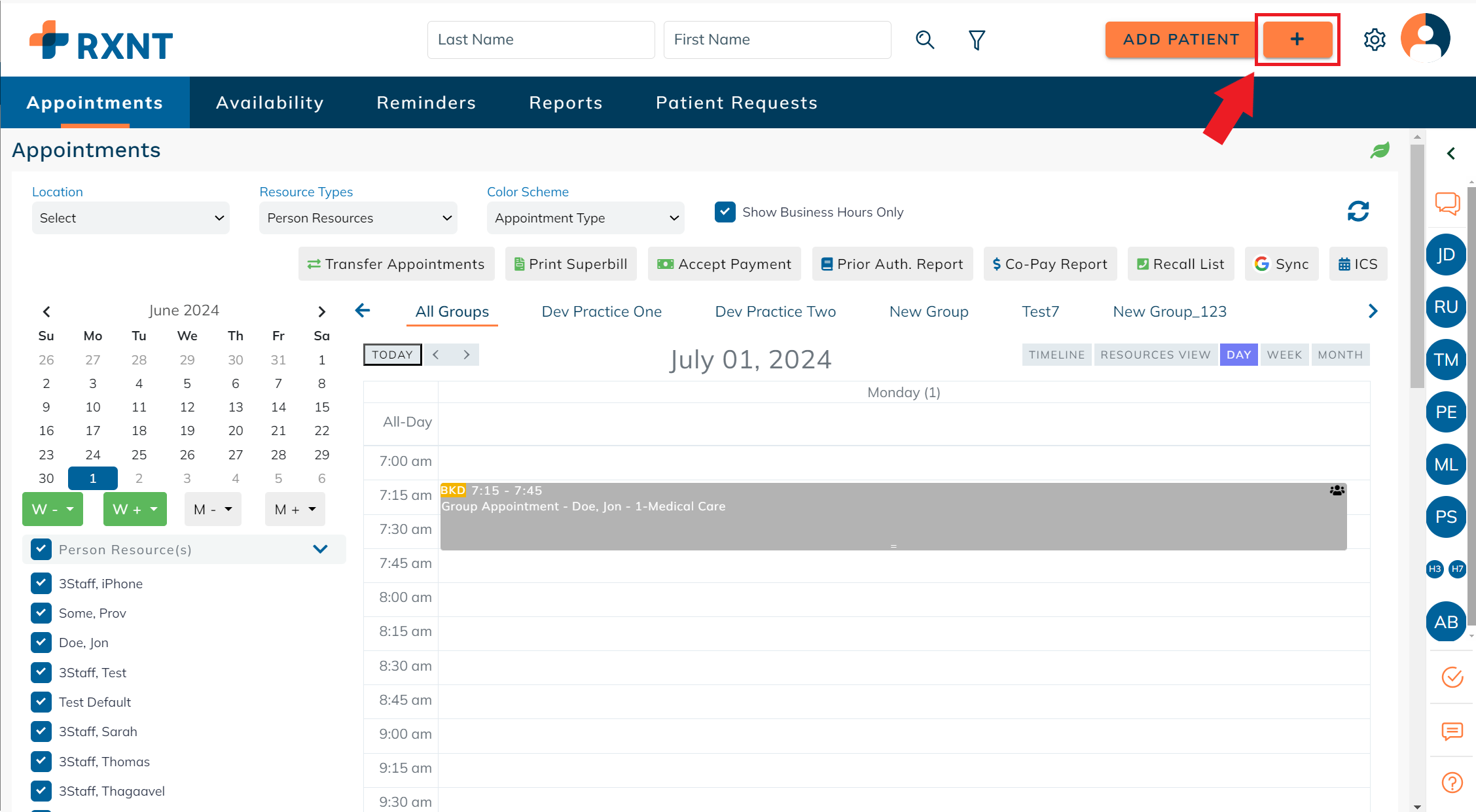Uncheck Show Business Hours Only

[725, 211]
